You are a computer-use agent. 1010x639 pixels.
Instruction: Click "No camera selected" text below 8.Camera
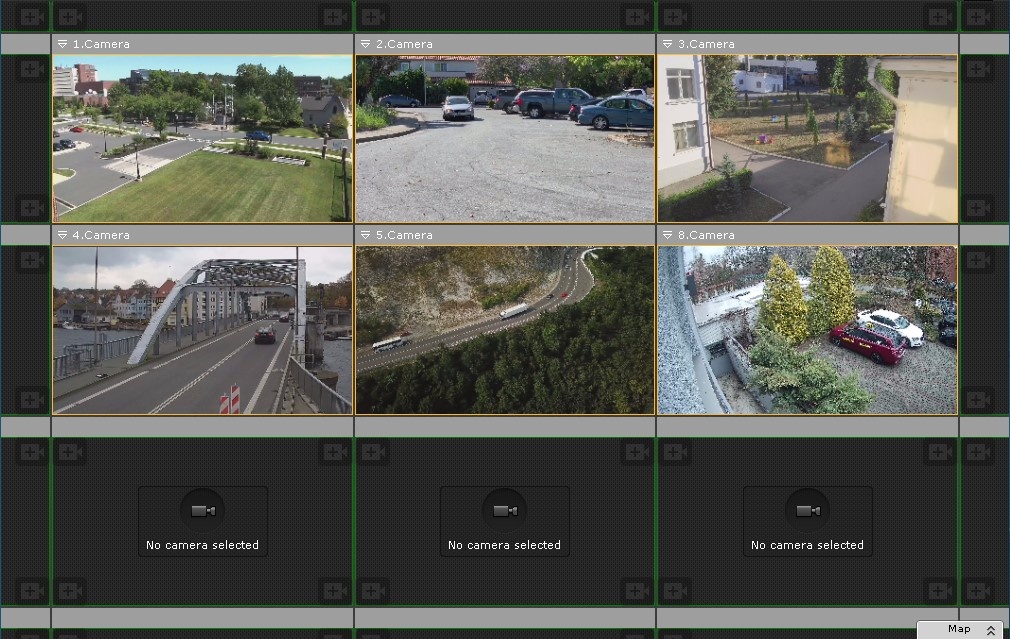[807, 545]
